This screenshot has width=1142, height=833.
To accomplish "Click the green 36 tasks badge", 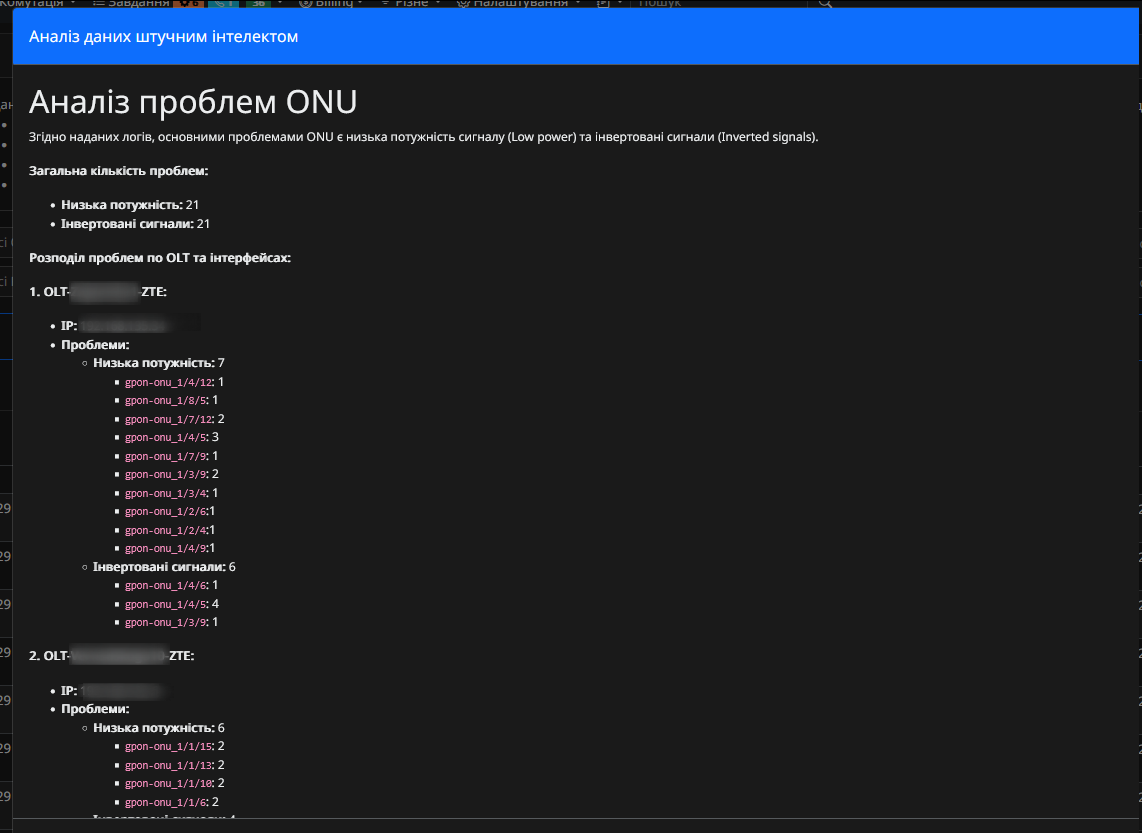I will 258,4.
